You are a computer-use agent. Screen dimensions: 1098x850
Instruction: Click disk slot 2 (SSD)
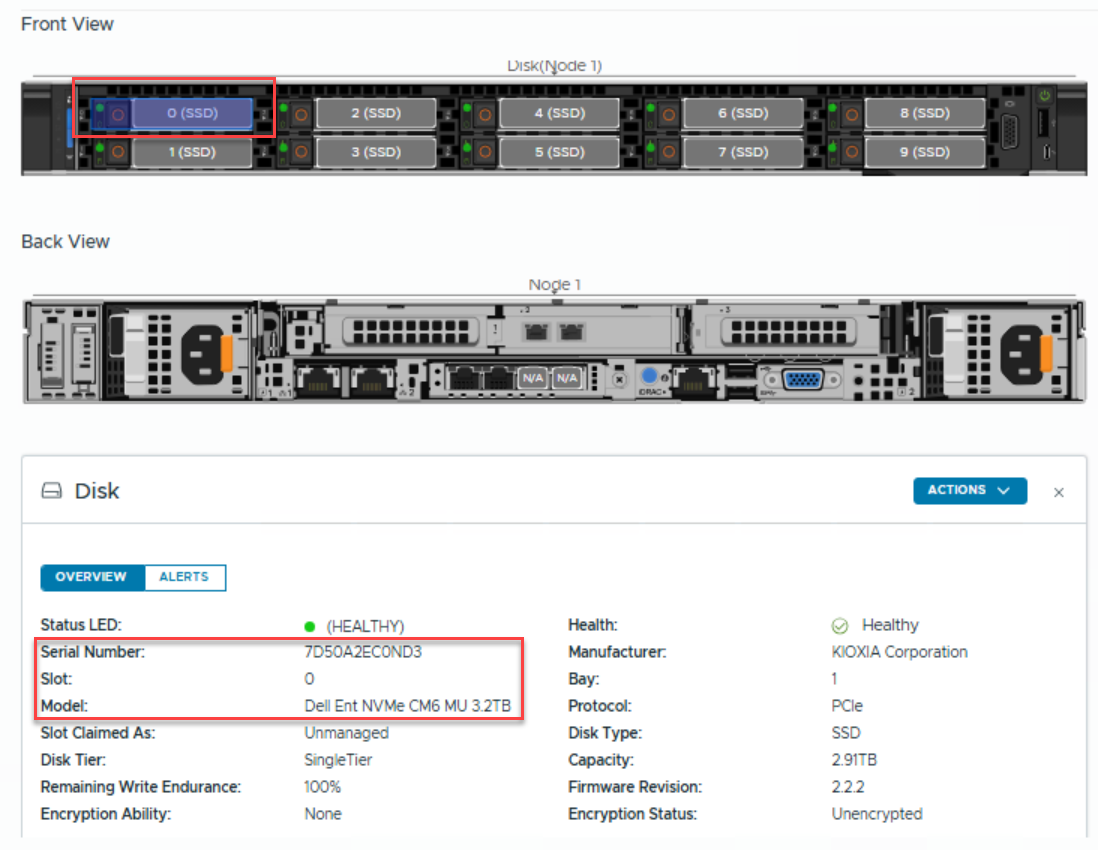click(x=376, y=114)
